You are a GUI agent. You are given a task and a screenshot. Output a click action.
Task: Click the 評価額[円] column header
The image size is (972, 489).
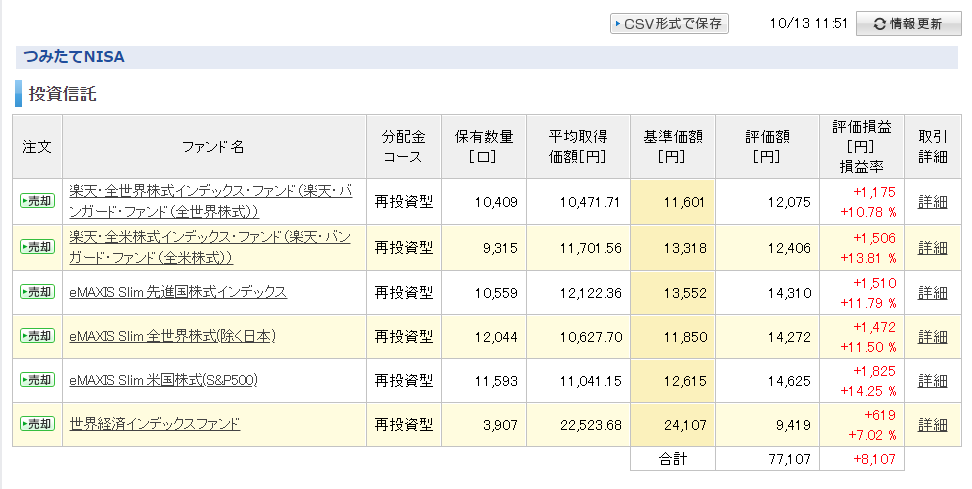pyautogui.click(x=767, y=147)
